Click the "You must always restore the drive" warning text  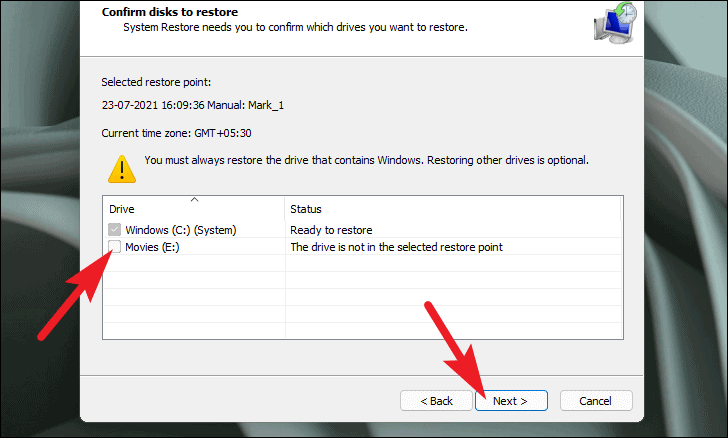pos(366,159)
